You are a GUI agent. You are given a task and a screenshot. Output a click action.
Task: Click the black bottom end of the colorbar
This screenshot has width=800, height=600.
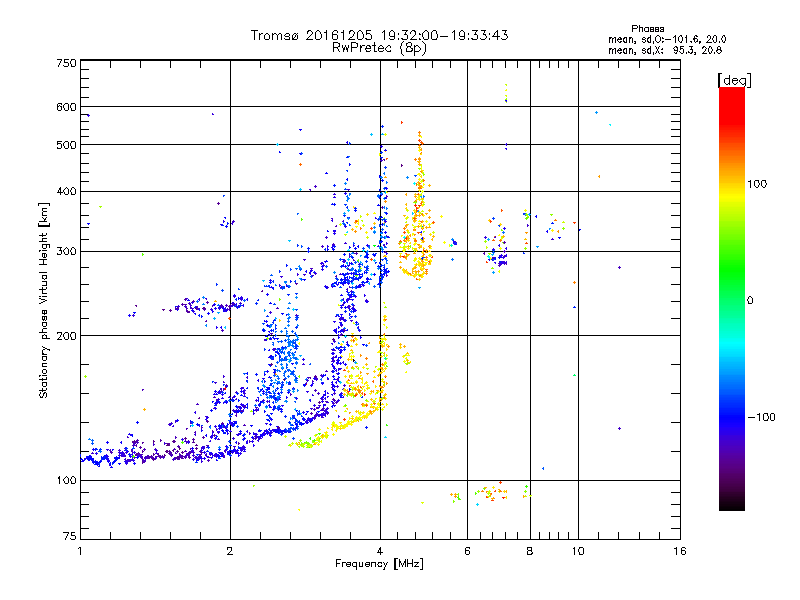pyautogui.click(x=732, y=504)
